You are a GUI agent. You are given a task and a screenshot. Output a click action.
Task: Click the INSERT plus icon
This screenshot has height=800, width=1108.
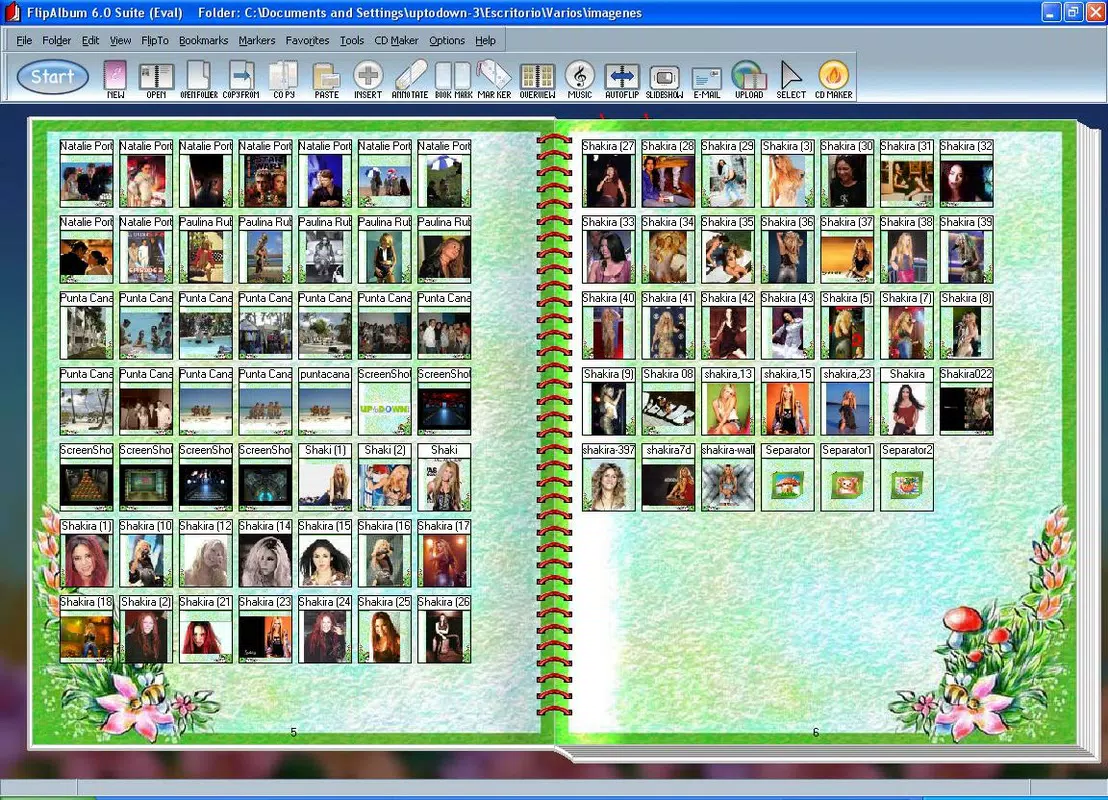[x=368, y=79]
